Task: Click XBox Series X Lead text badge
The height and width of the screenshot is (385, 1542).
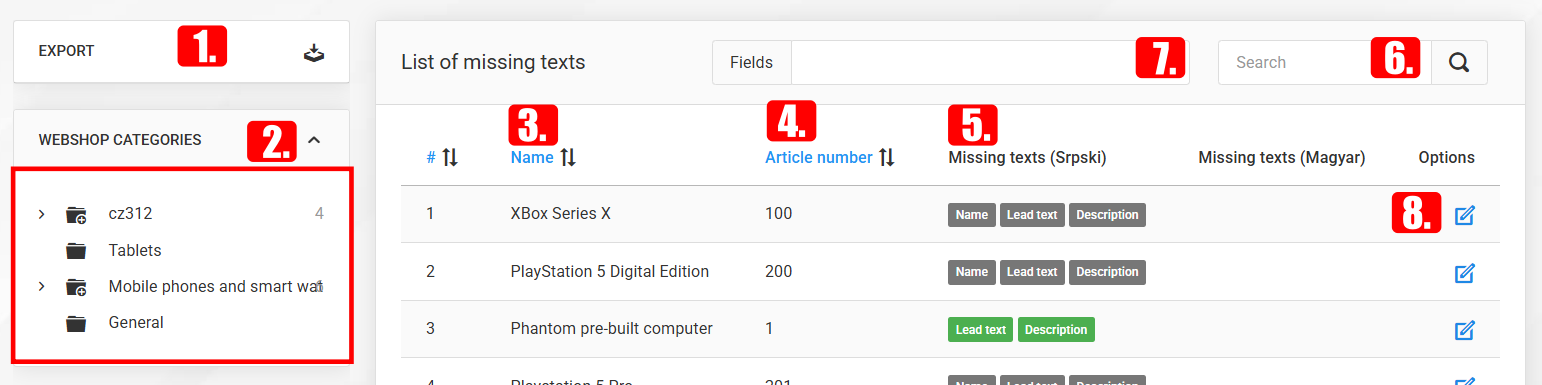Action: coord(1033,215)
